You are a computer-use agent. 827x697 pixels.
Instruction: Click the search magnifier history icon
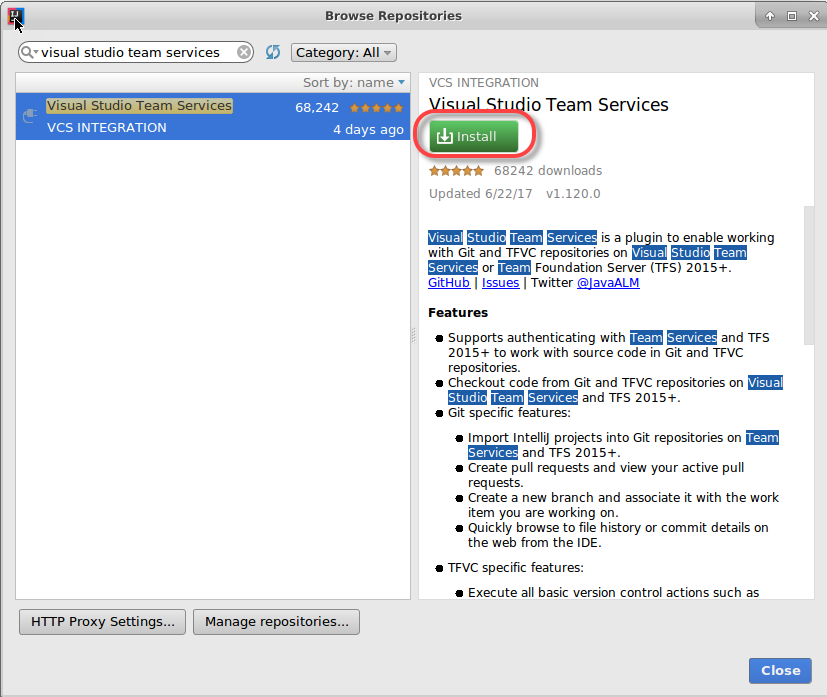pos(29,52)
